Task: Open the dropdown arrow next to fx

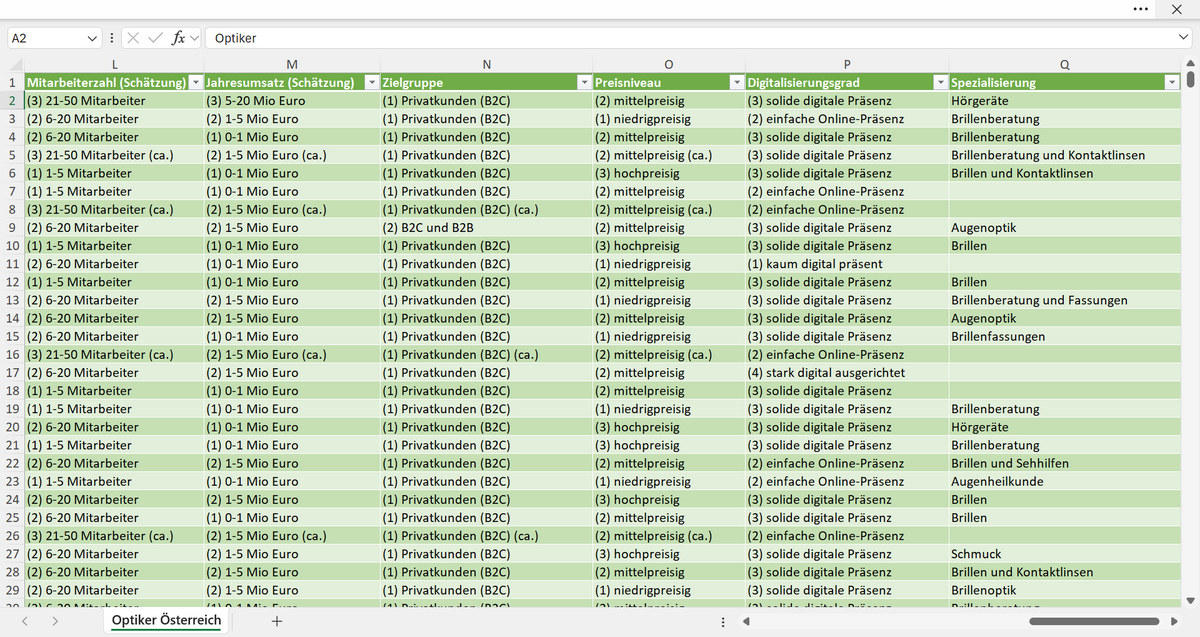Action: point(194,38)
